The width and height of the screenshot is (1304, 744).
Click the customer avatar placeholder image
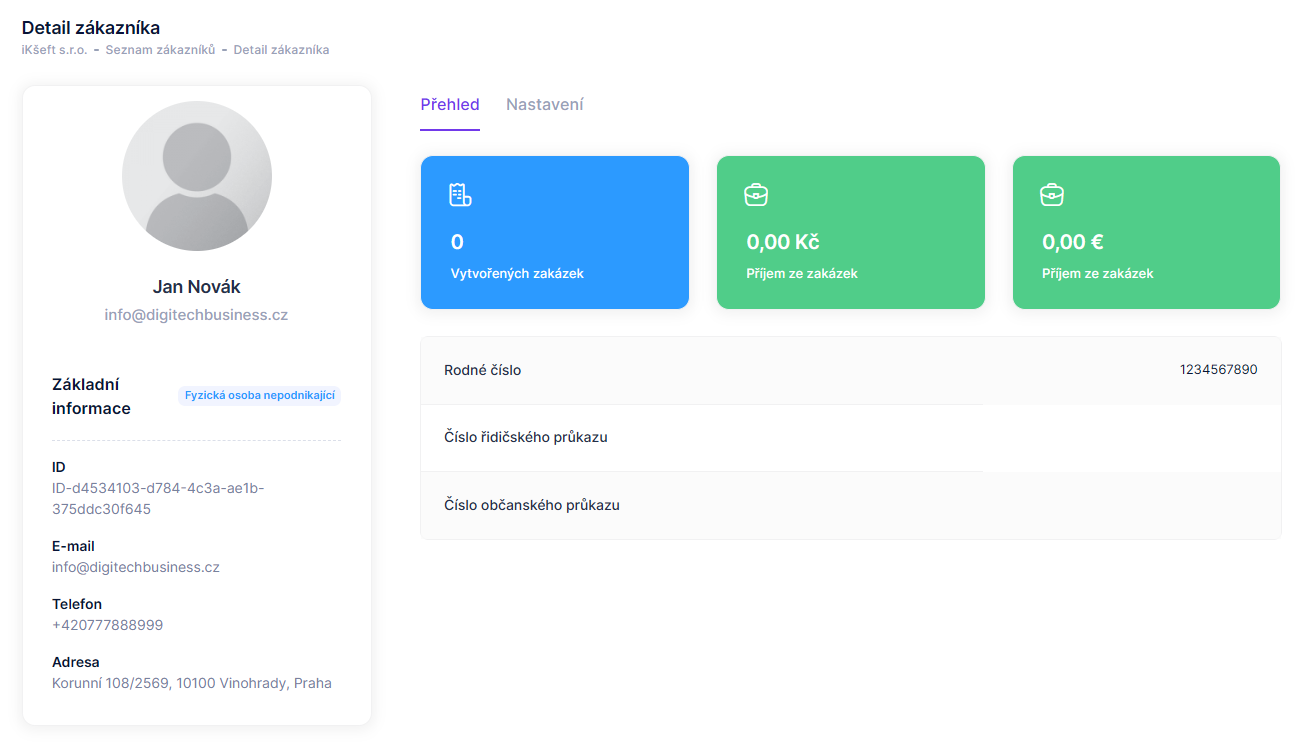[x=197, y=176]
